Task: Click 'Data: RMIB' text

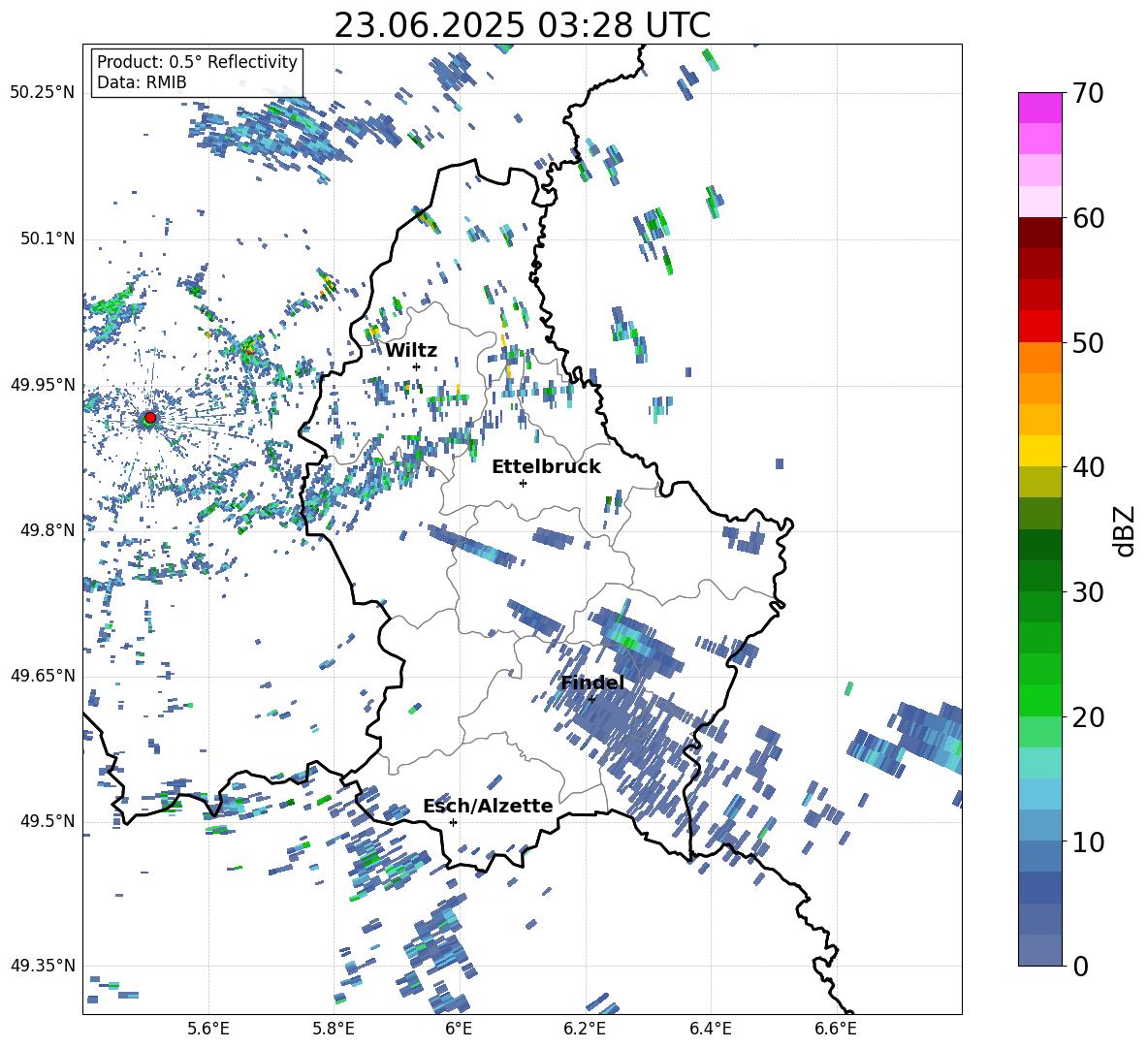Action: click(x=142, y=82)
